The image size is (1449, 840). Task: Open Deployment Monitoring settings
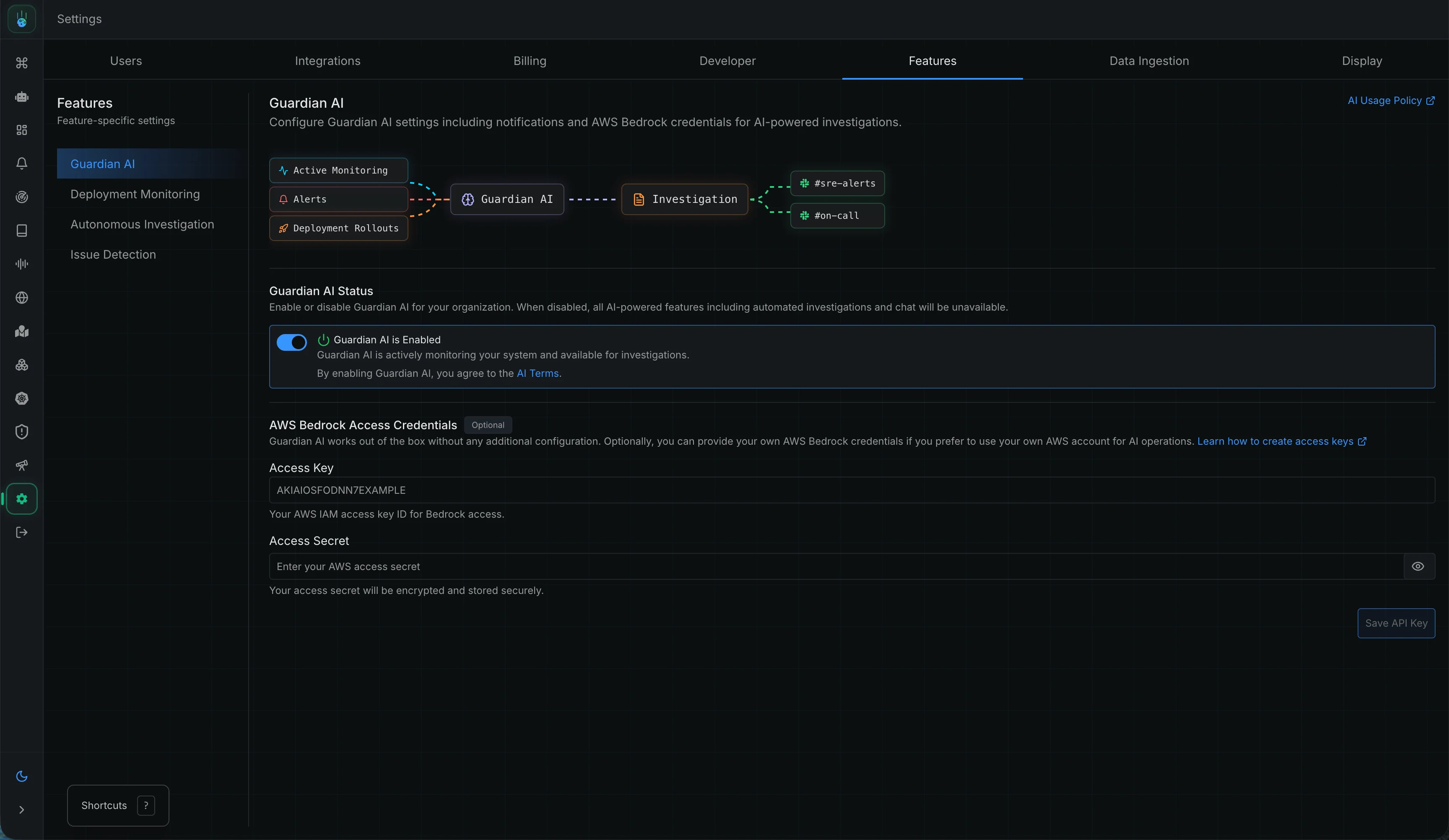click(135, 194)
